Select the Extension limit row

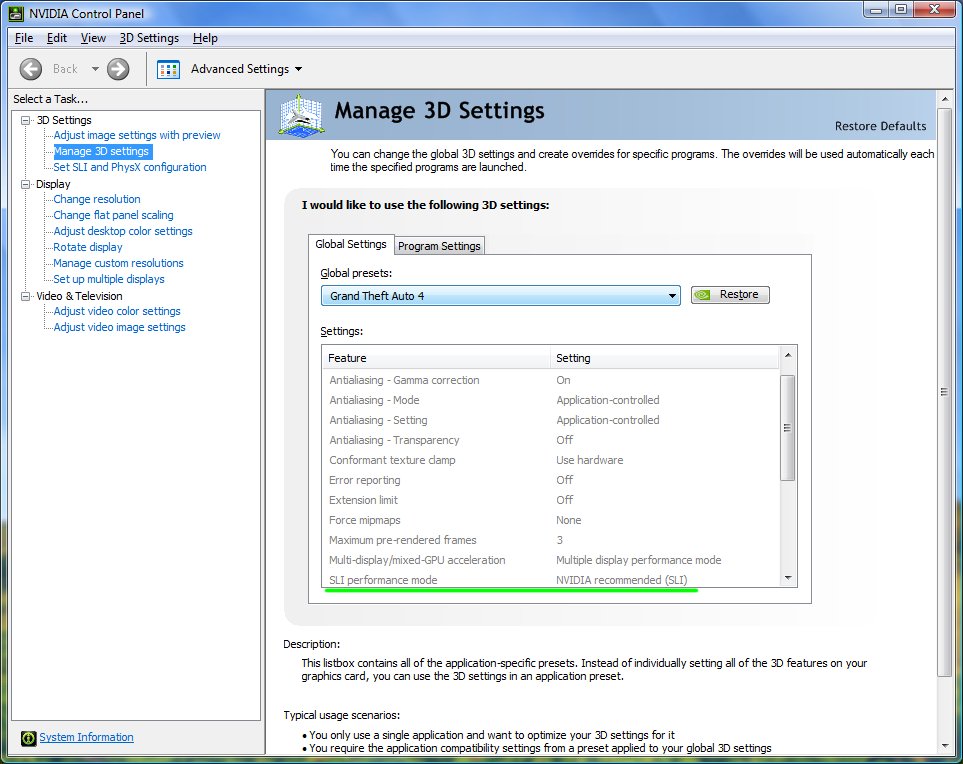[x=551, y=500]
